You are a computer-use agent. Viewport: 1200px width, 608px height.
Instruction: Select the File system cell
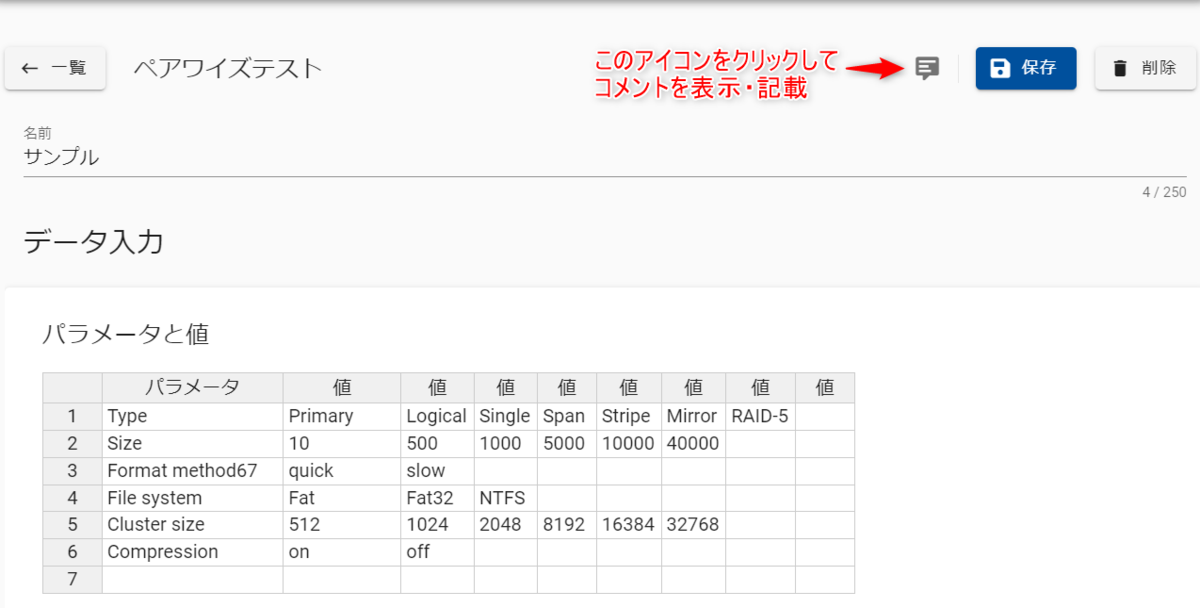pyautogui.click(x=192, y=498)
